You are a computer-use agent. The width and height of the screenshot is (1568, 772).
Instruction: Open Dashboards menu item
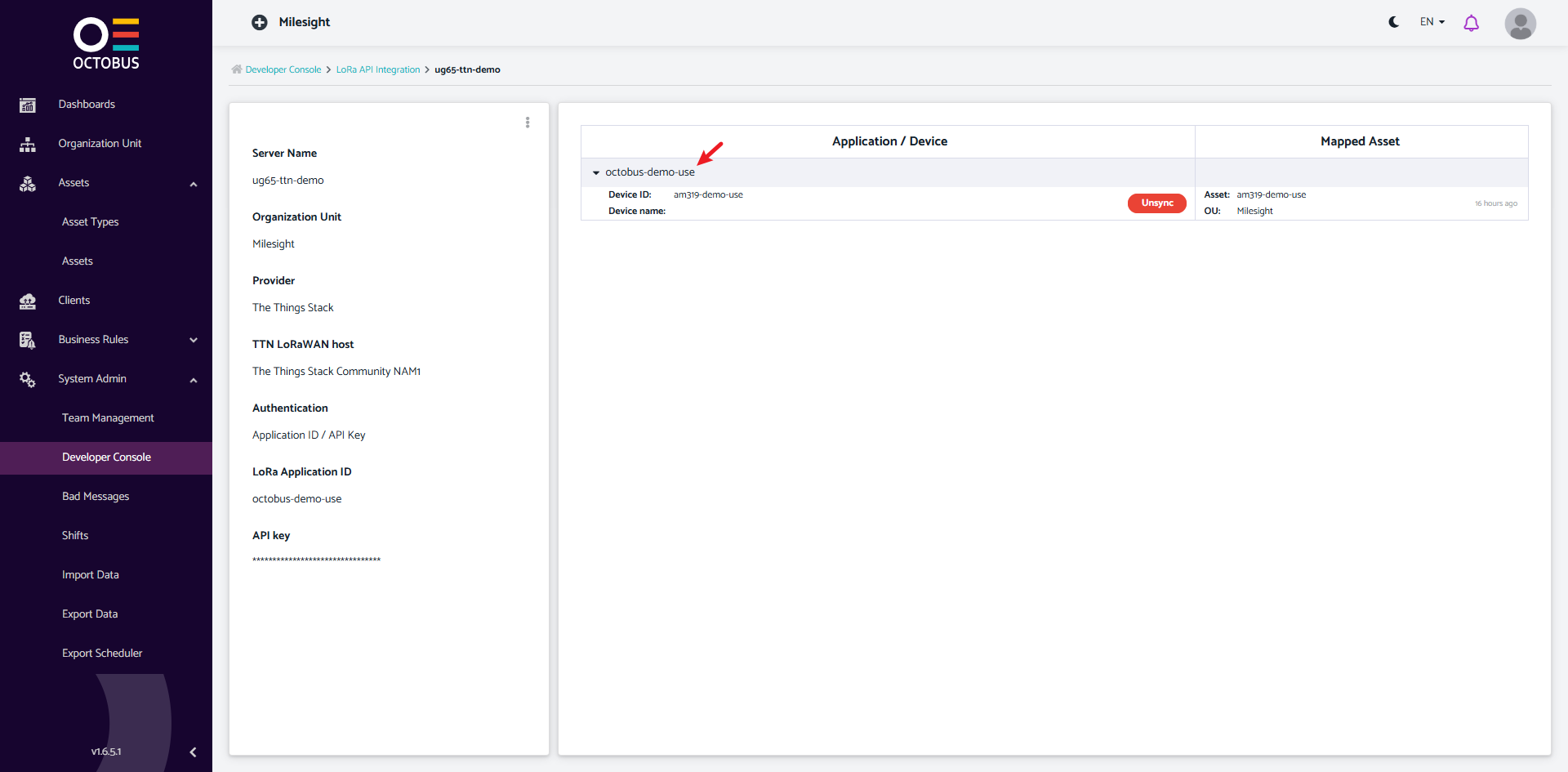(87, 105)
